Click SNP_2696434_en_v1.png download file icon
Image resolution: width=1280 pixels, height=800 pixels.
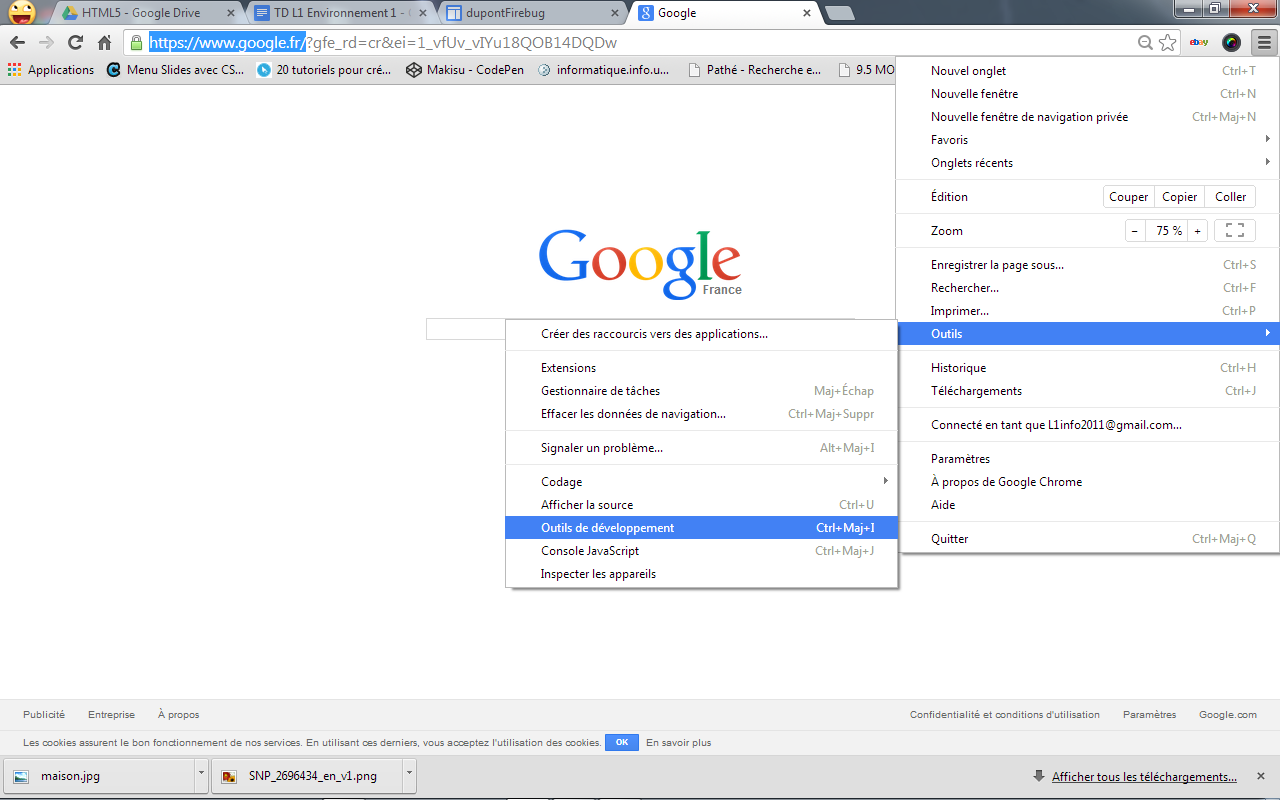[x=229, y=776]
